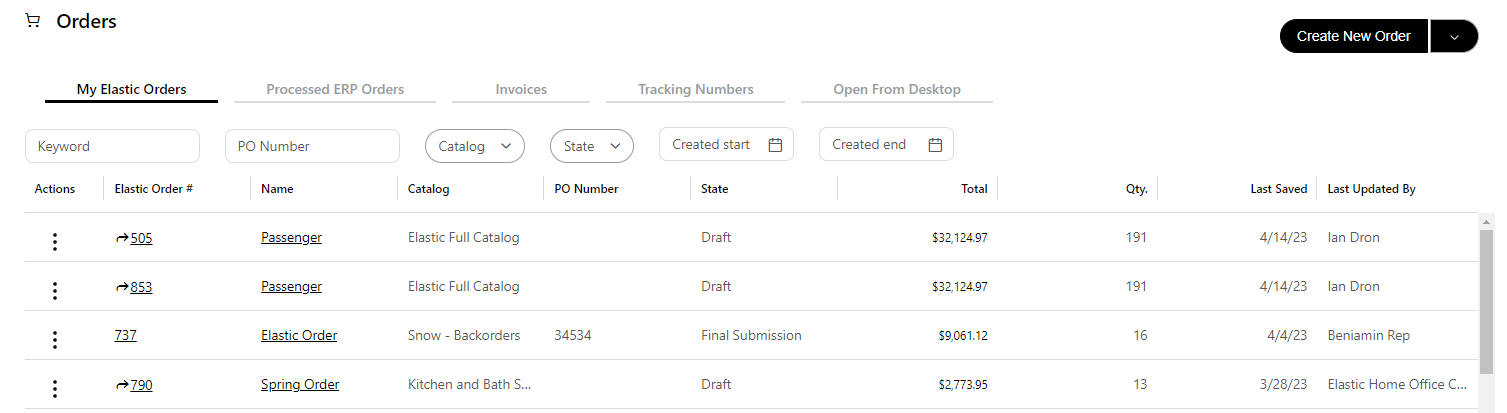Click into the PO Number field

coord(312,146)
